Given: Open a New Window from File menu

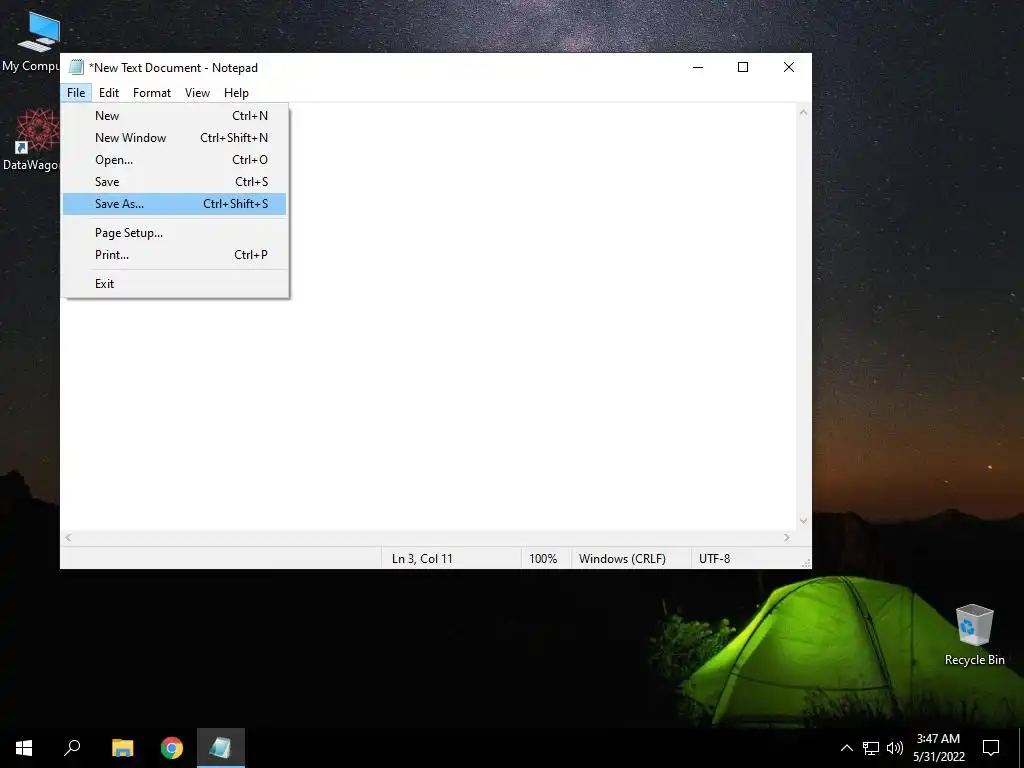Looking at the screenshot, I should 174,138.
